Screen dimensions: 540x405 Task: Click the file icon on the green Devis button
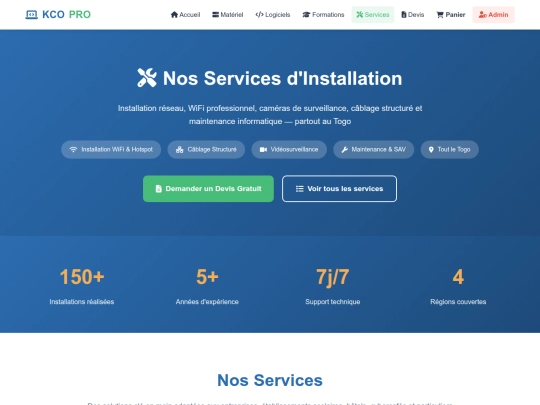(158, 189)
